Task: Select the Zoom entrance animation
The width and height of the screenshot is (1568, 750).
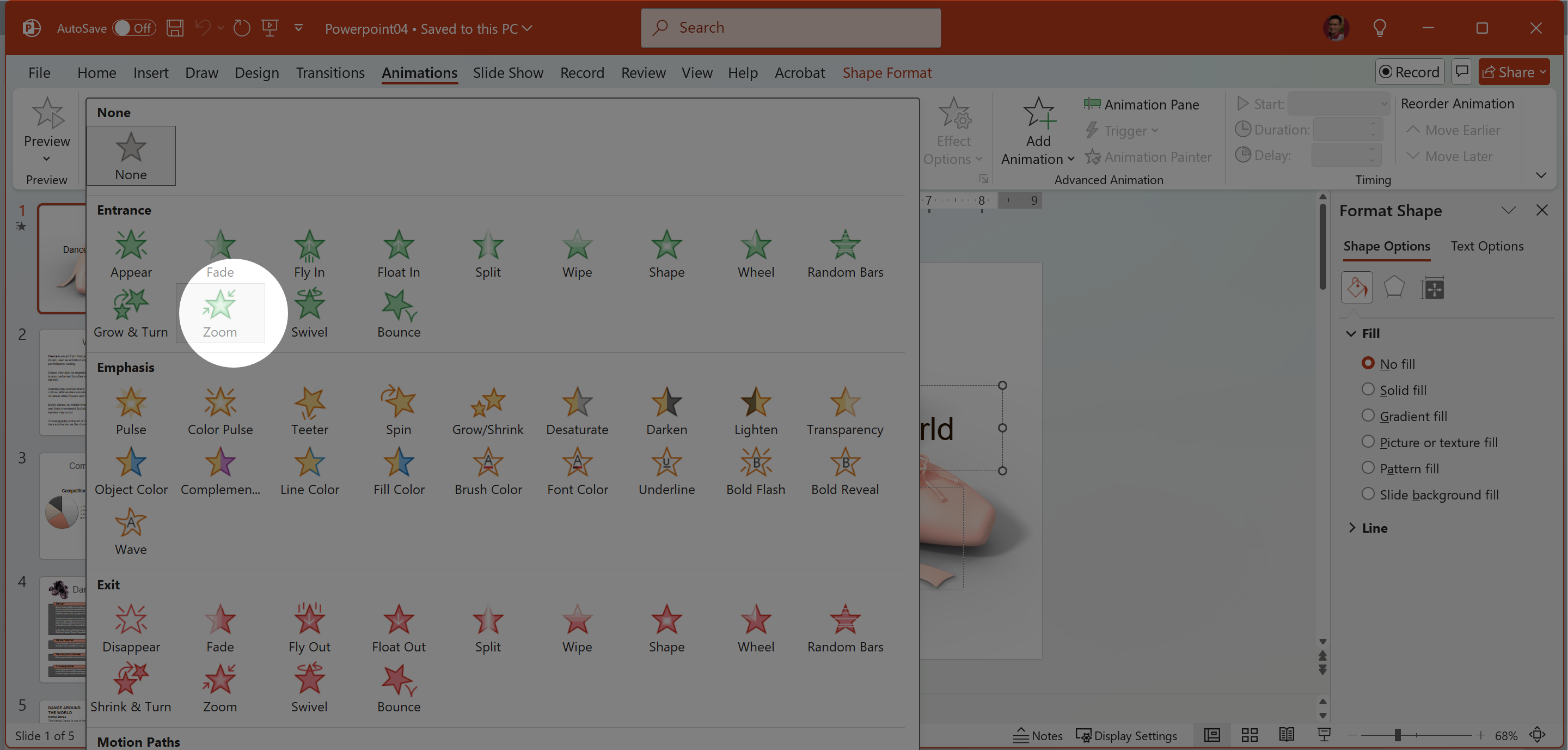Action: point(220,314)
